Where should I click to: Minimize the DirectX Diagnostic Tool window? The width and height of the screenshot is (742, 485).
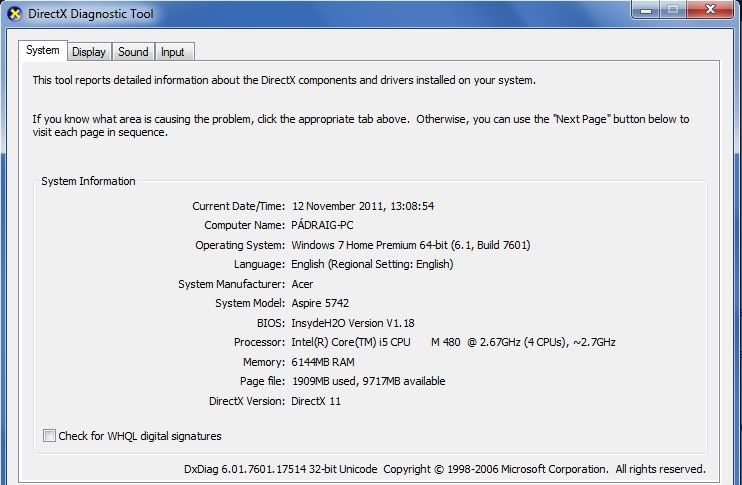pyautogui.click(x=646, y=9)
